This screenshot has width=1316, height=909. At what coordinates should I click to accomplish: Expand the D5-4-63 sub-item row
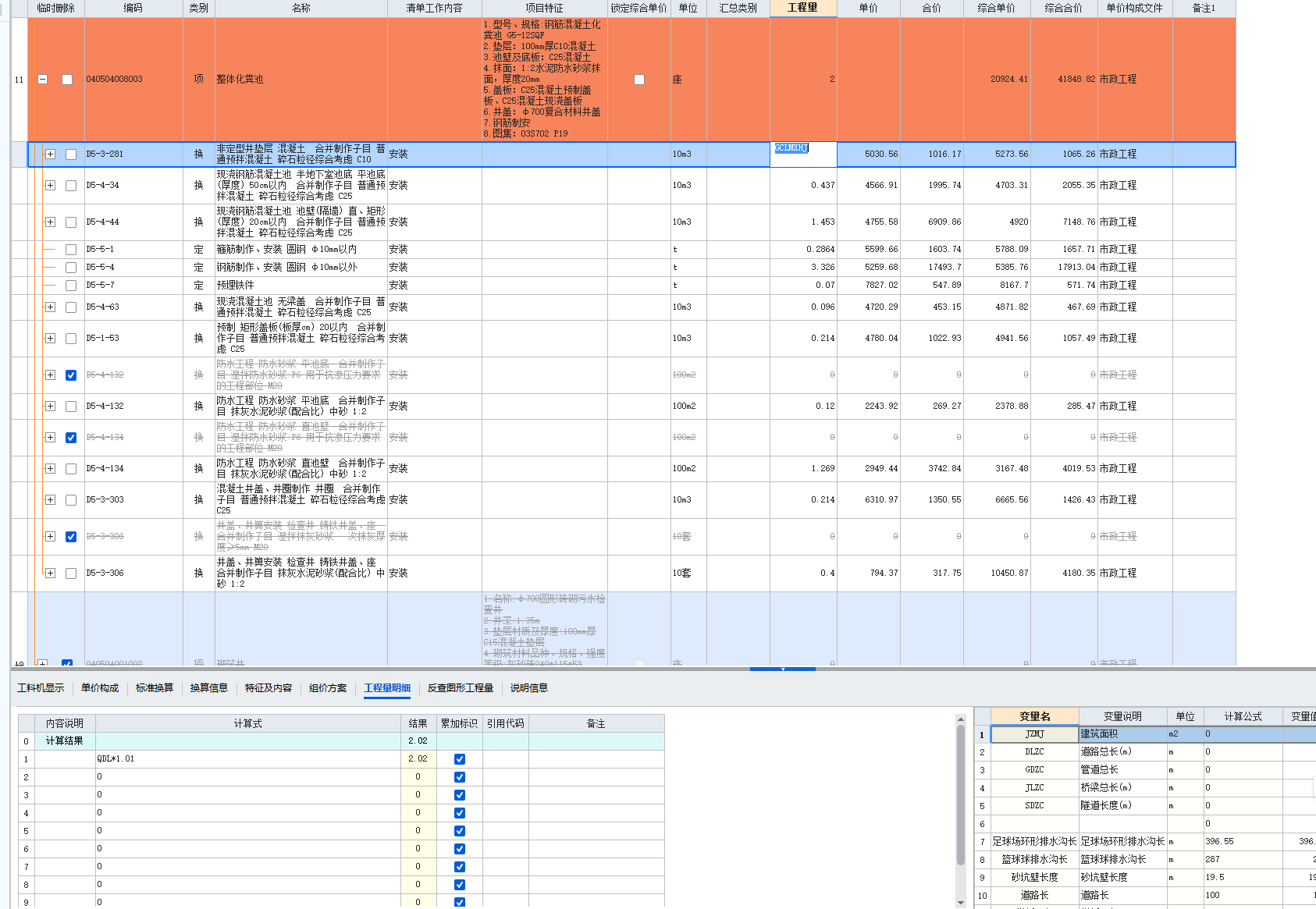point(51,307)
